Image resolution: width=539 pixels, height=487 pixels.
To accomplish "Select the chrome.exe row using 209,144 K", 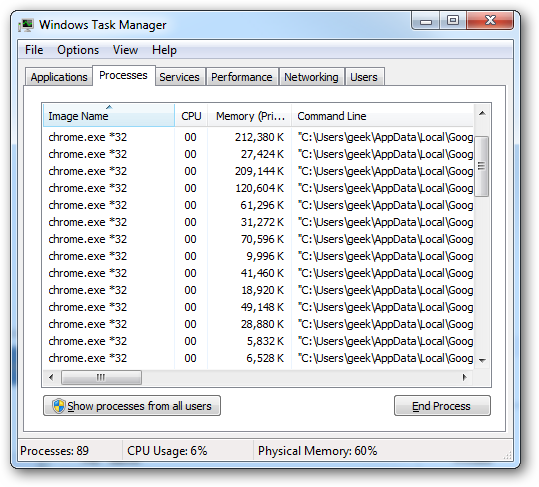I will [x=258, y=171].
